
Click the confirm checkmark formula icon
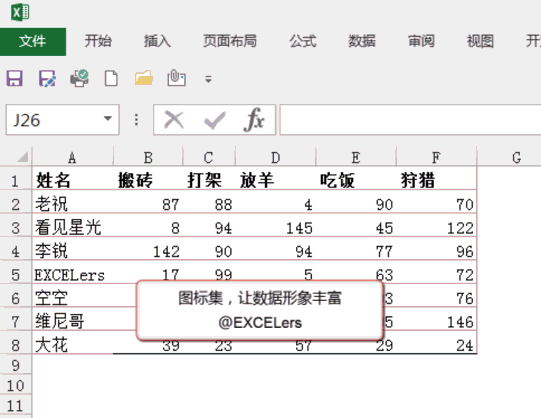[x=215, y=120]
